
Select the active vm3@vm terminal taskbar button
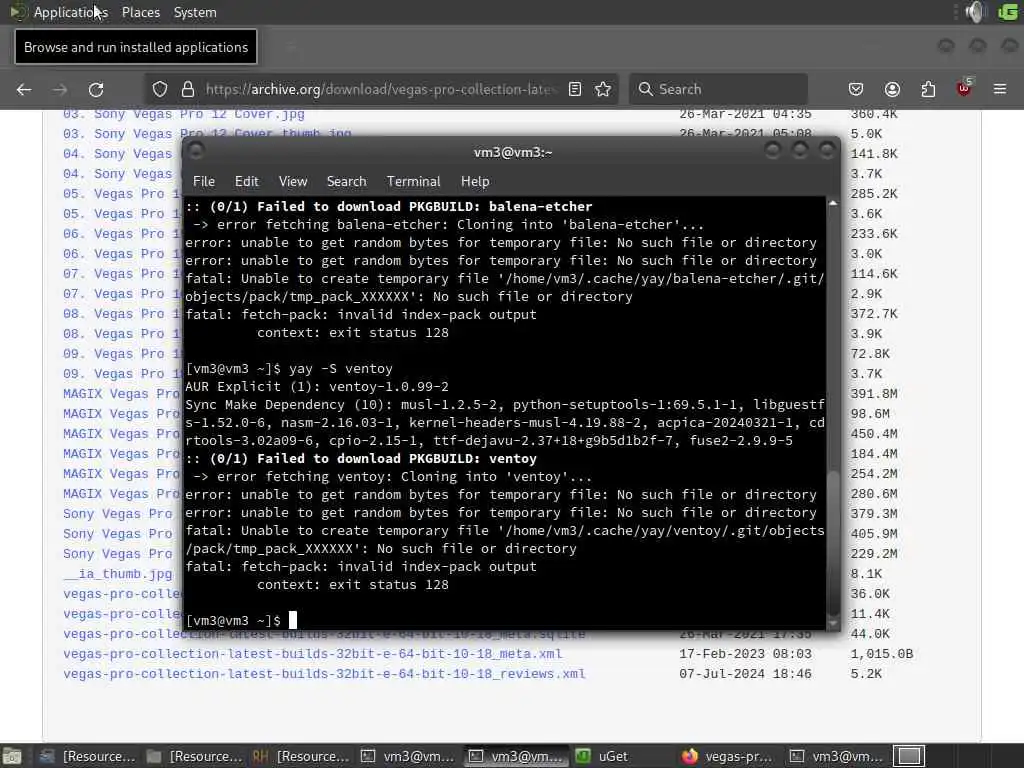517,756
